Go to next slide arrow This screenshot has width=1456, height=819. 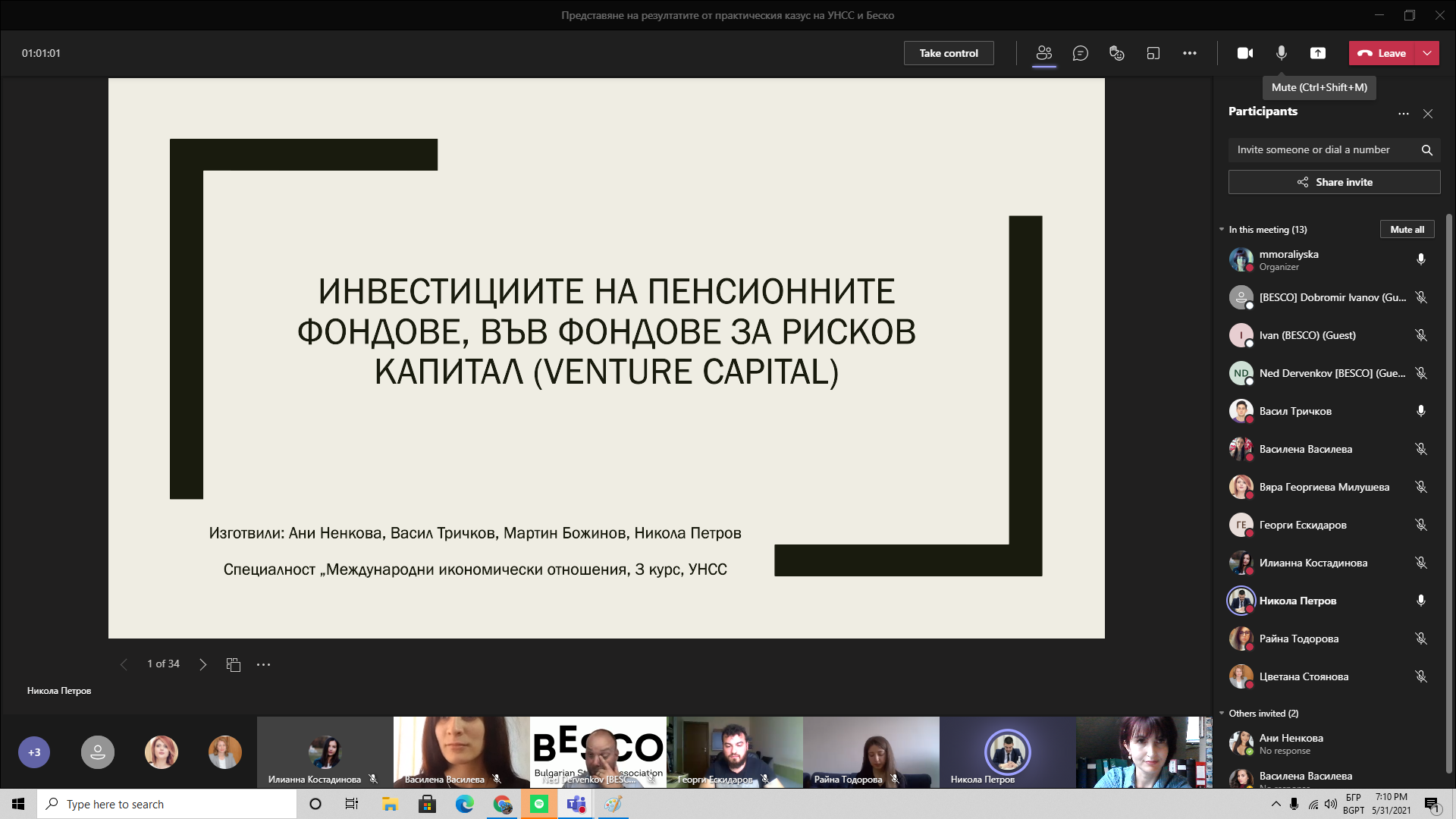pos(202,664)
